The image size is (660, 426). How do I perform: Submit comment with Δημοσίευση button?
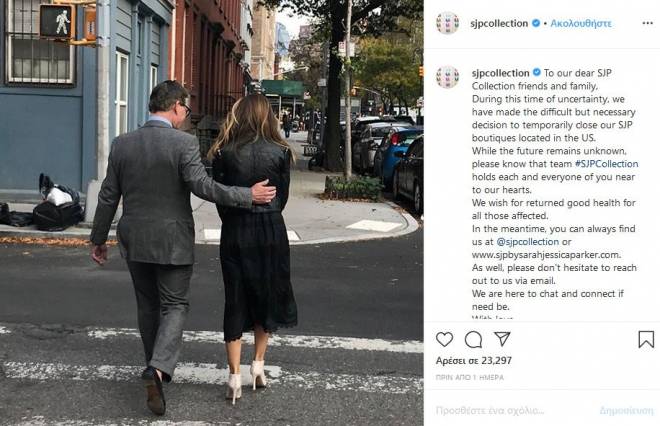[626, 410]
